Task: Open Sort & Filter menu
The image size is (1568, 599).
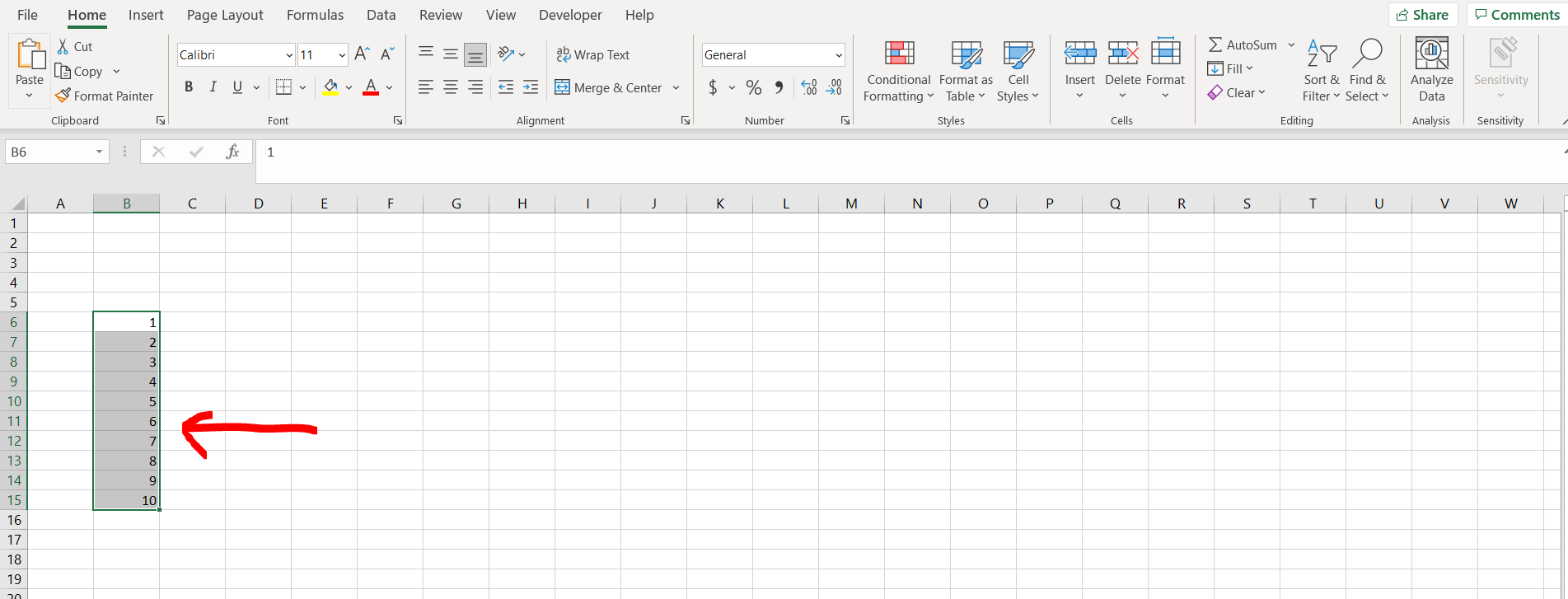Action: coord(1322,71)
